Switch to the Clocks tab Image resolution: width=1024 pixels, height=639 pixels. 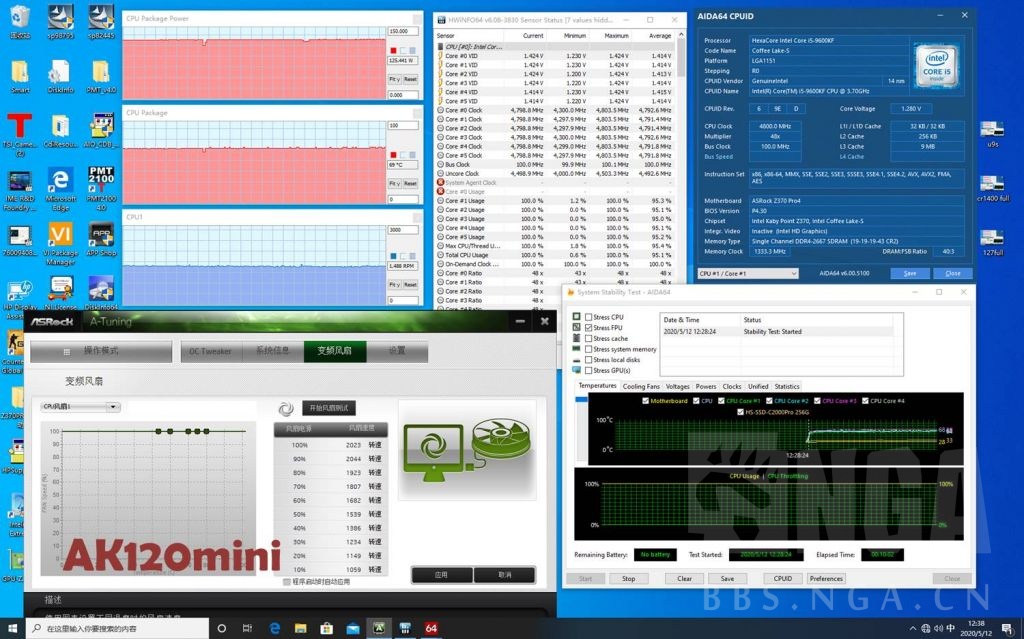pyautogui.click(x=732, y=386)
